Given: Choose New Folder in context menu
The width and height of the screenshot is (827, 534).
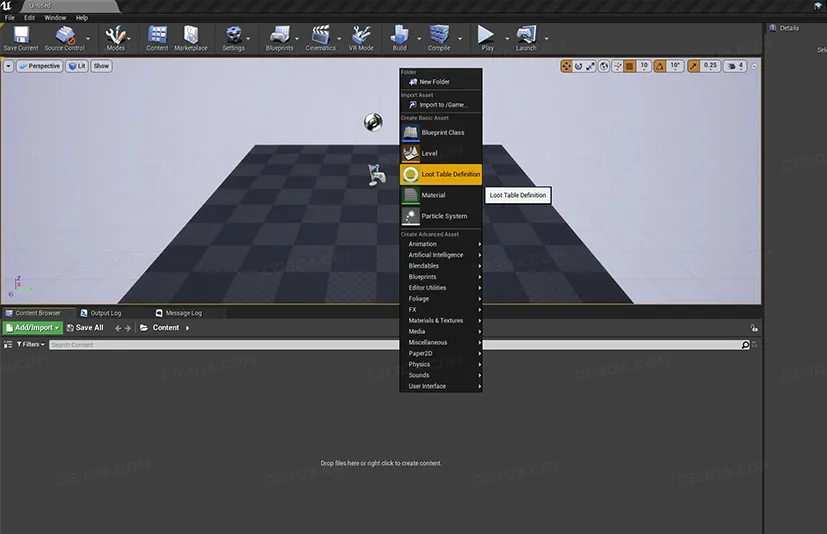Looking at the screenshot, I should pos(441,82).
